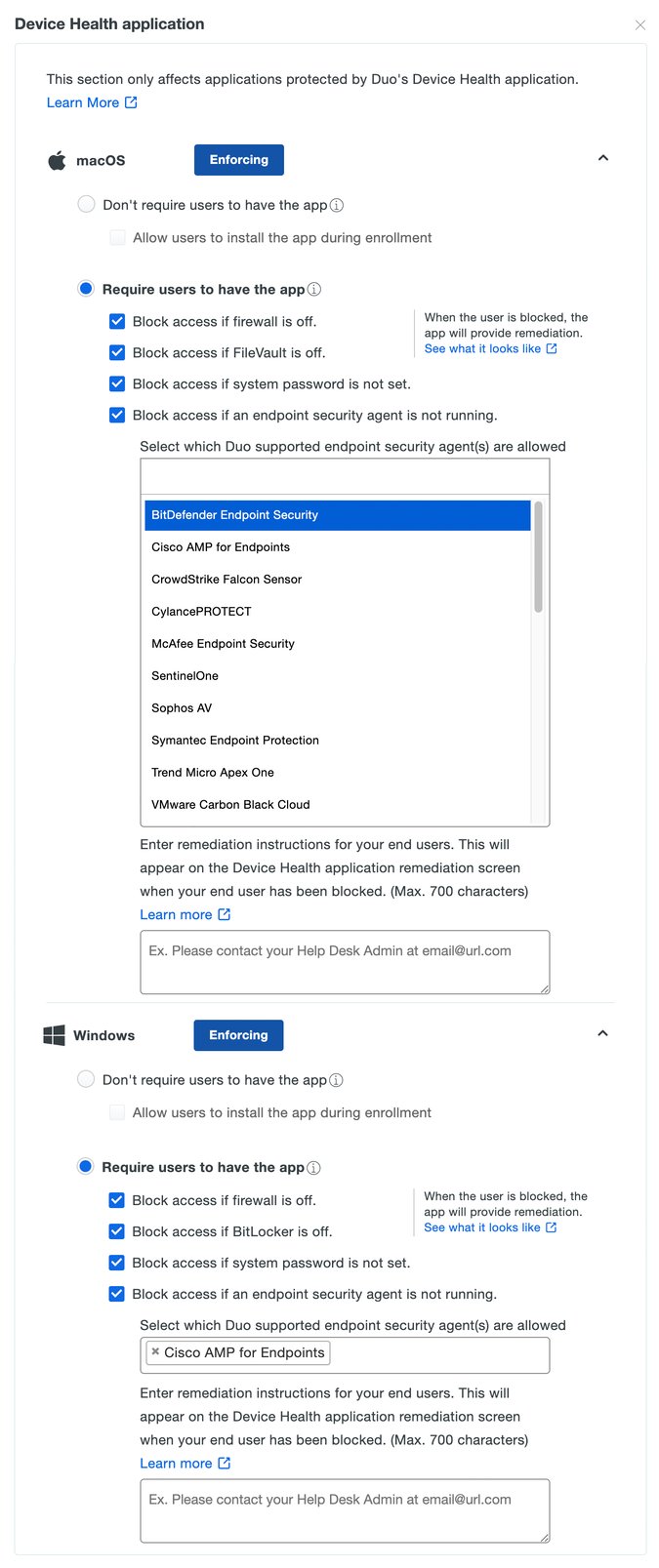Click the external-link icon next to top "Learn More"

132,101
